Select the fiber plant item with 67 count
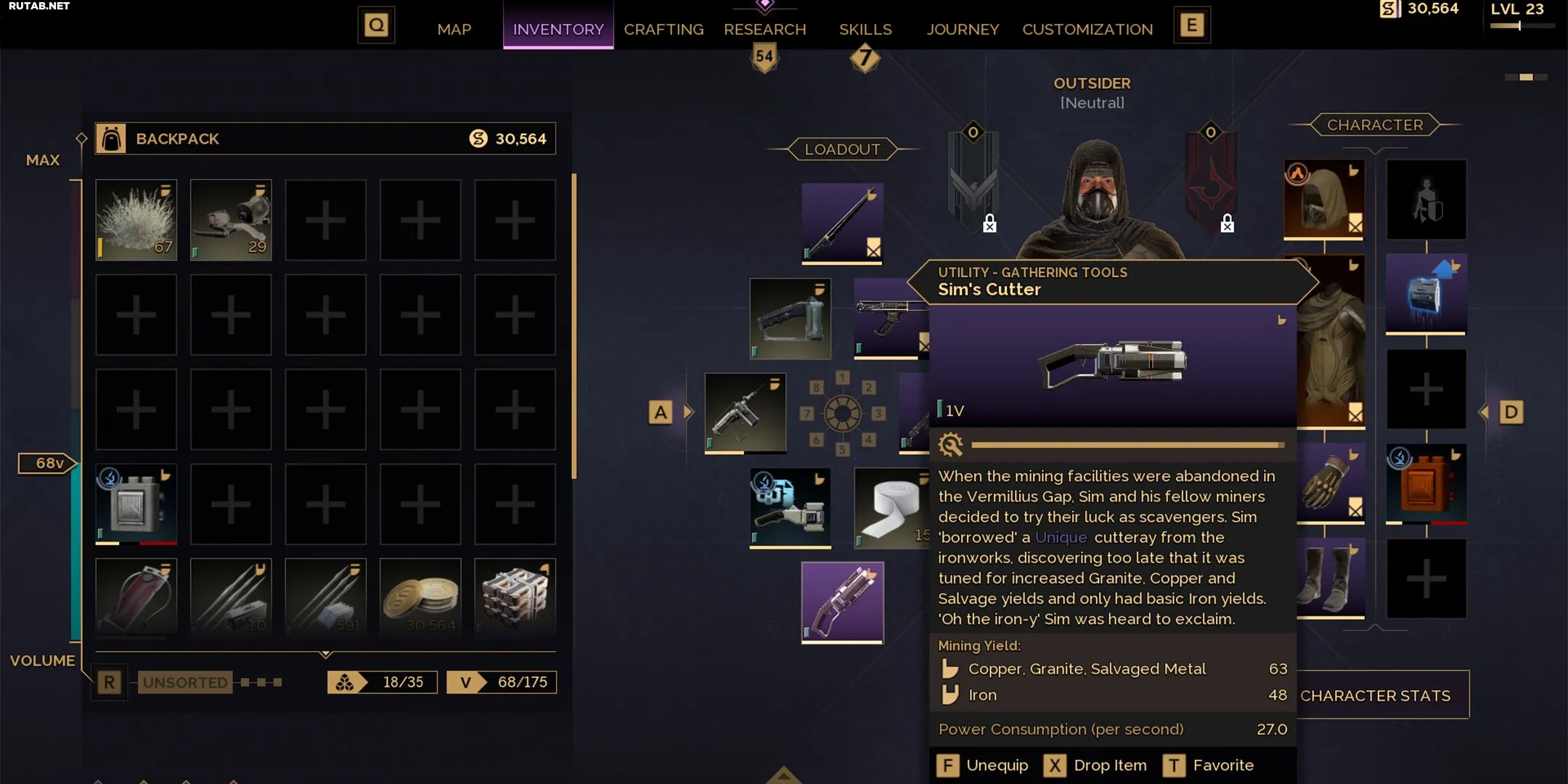Screen dimensions: 1568x784 136,220
